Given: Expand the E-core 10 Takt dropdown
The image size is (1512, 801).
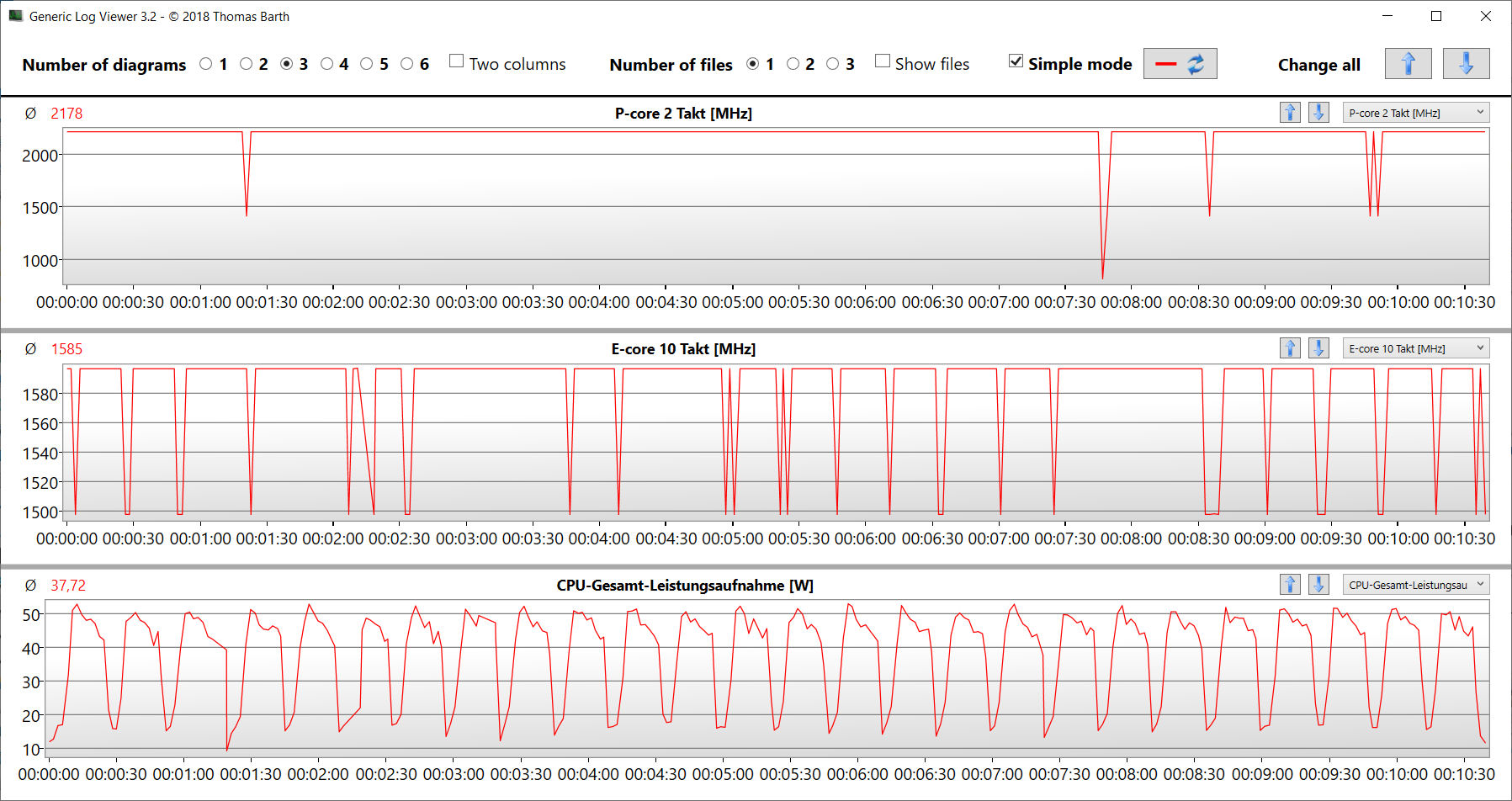Looking at the screenshot, I should [1415, 348].
